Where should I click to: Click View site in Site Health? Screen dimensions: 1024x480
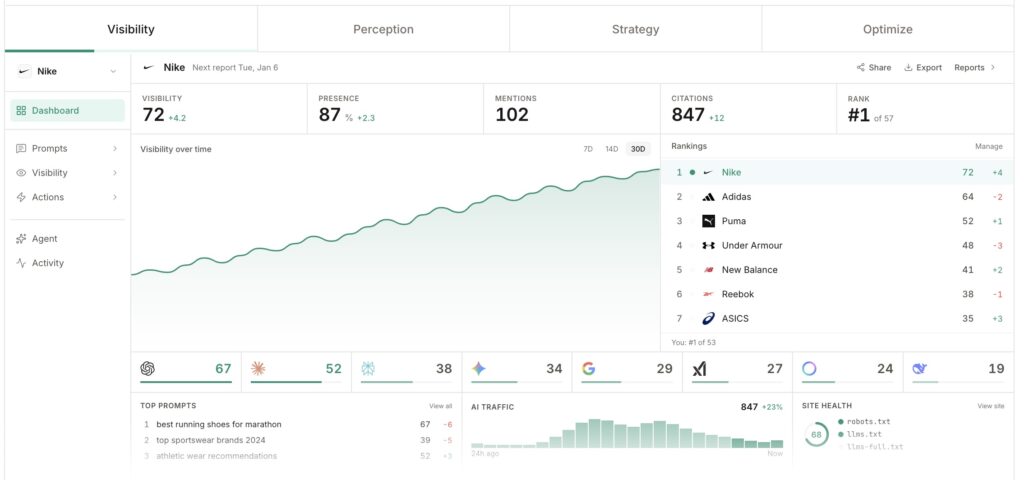coord(991,406)
